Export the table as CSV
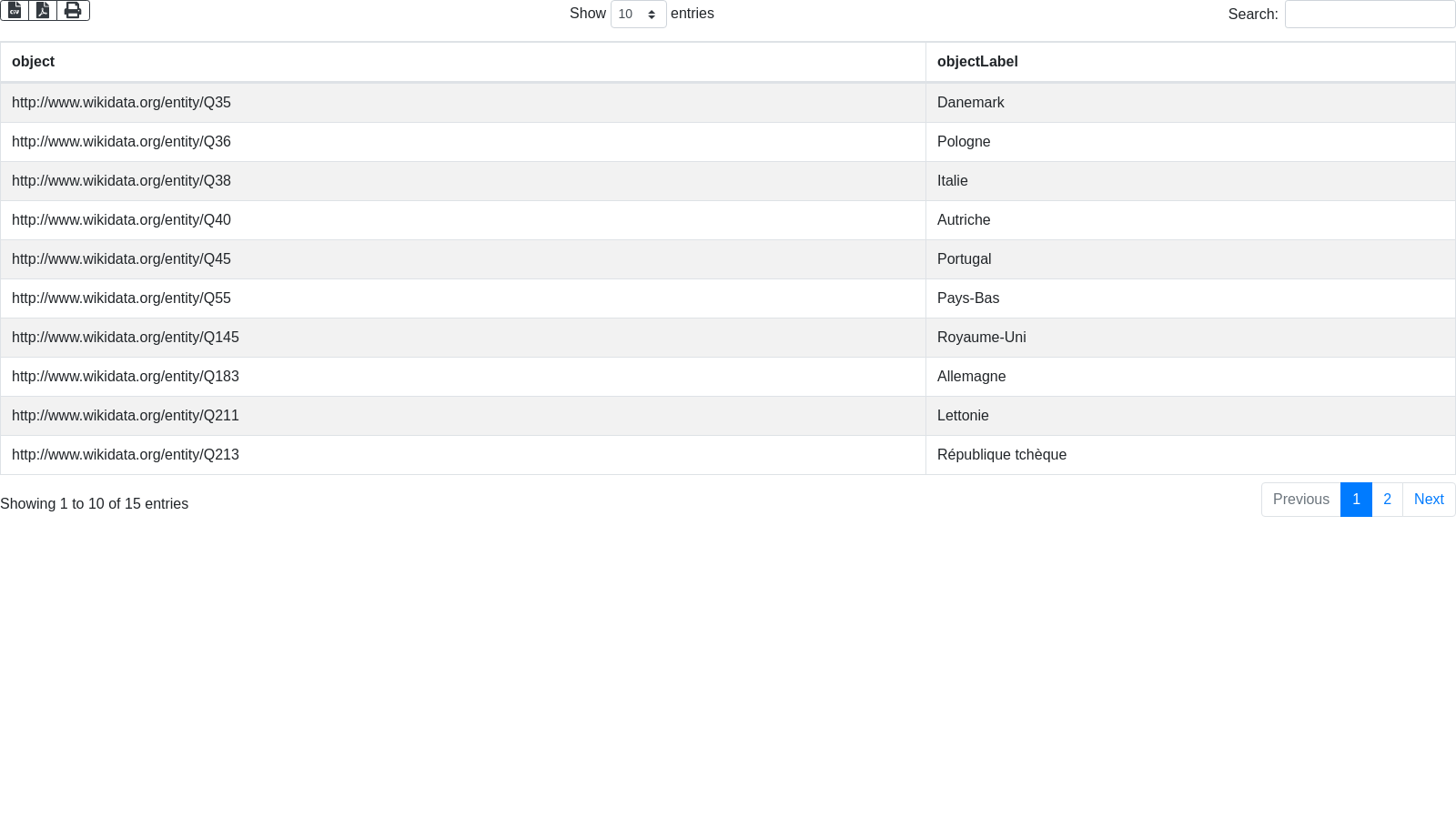1456x819 pixels. click(x=15, y=10)
